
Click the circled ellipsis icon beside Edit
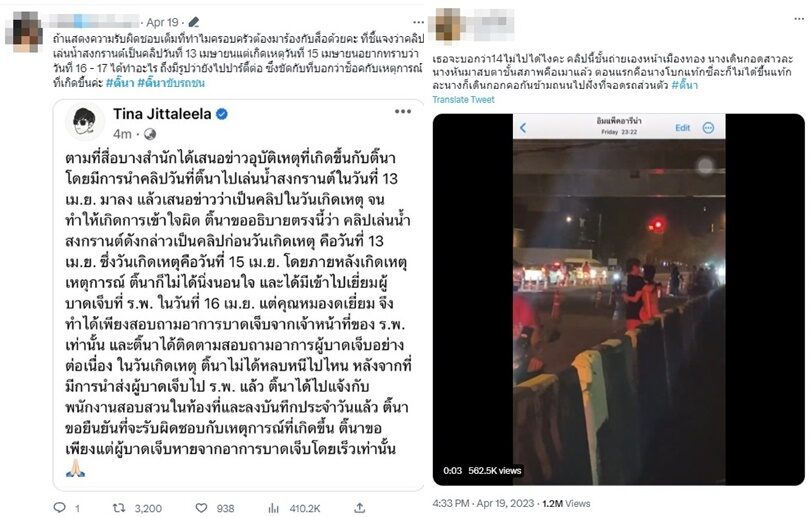[x=708, y=127]
